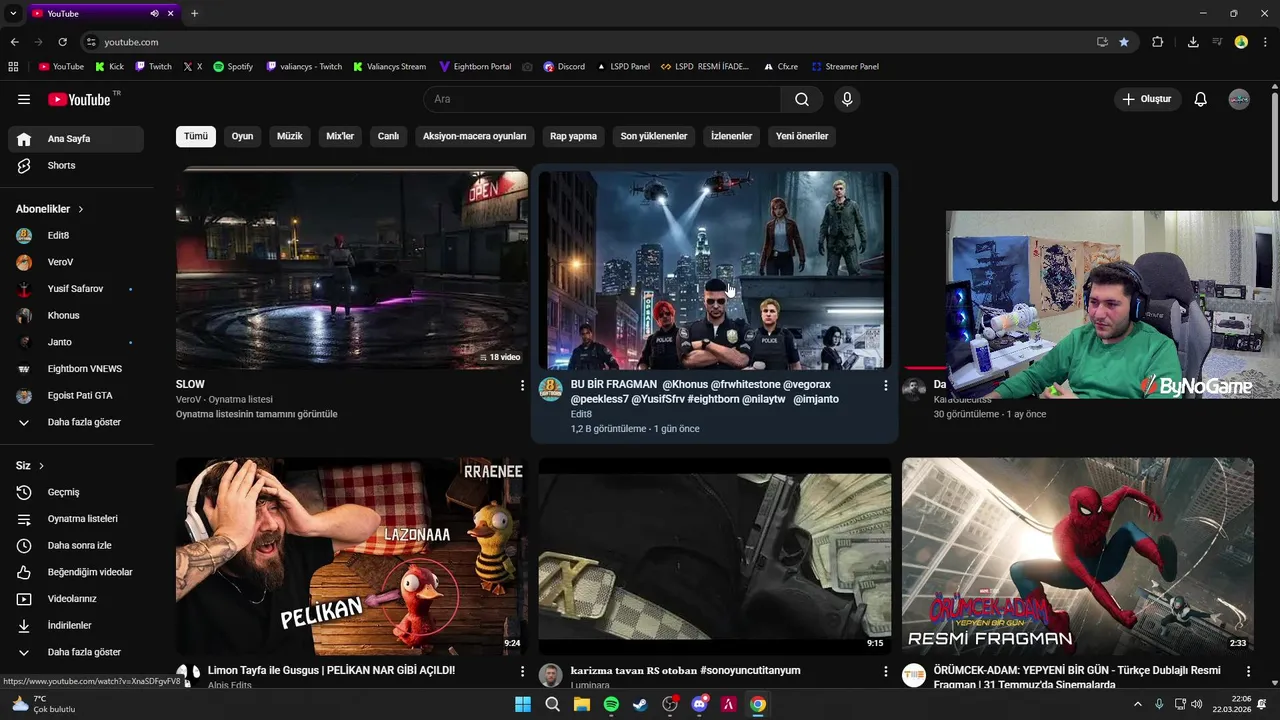
Task: Expand the Siz section chevron
Action: coord(41,466)
